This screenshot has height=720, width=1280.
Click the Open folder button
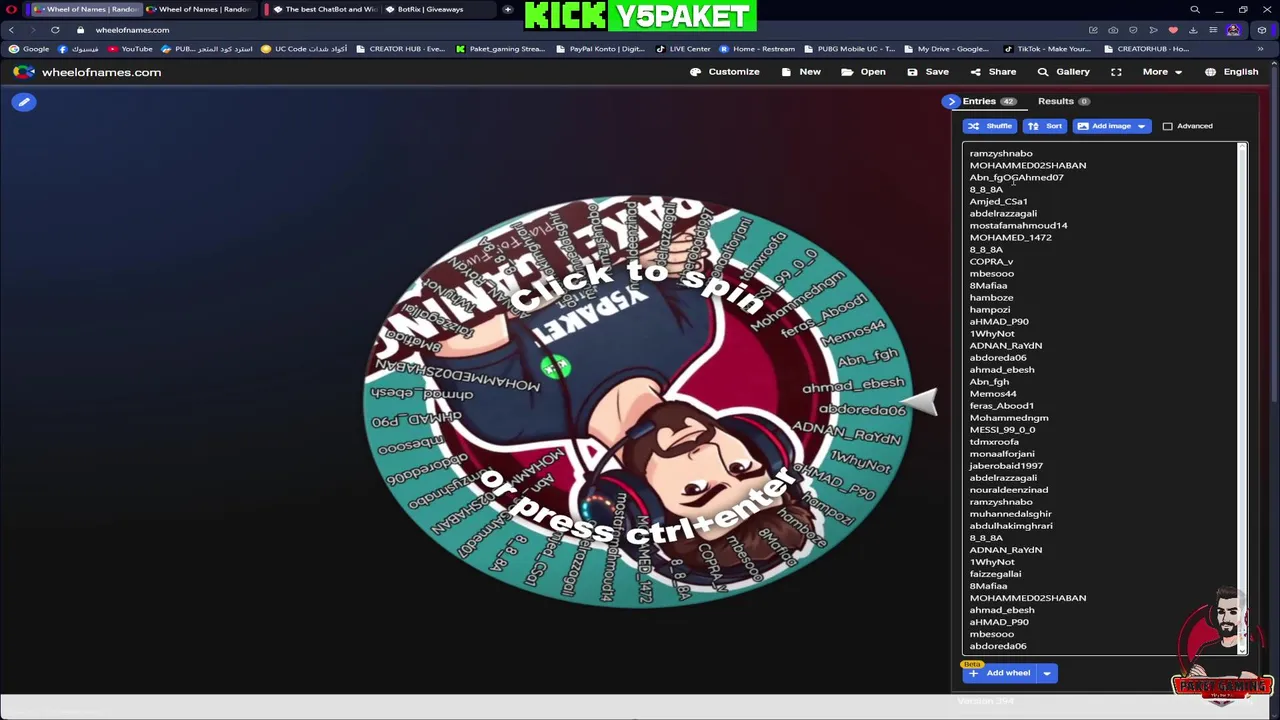tap(864, 72)
